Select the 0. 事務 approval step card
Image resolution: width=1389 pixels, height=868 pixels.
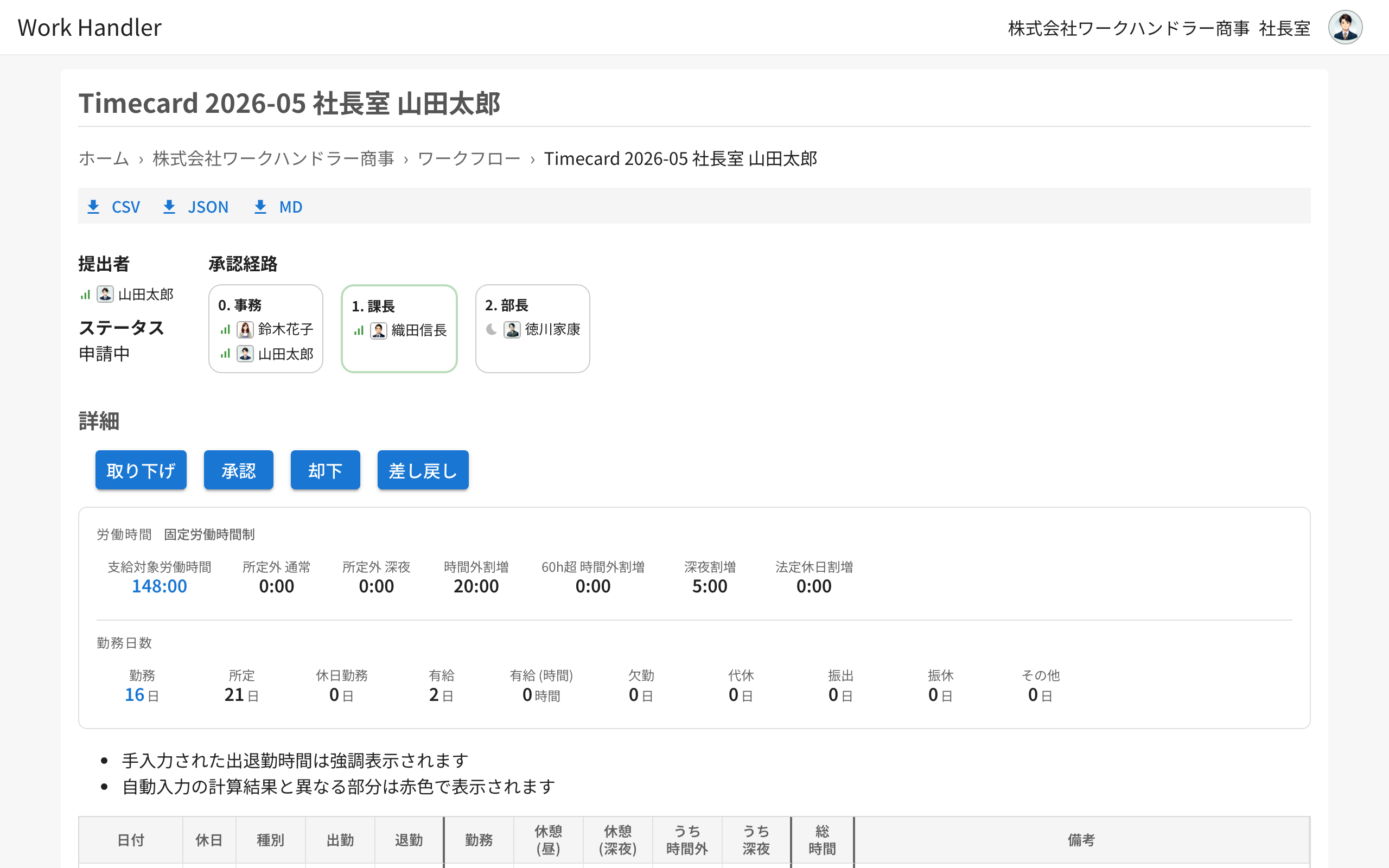coord(266,328)
